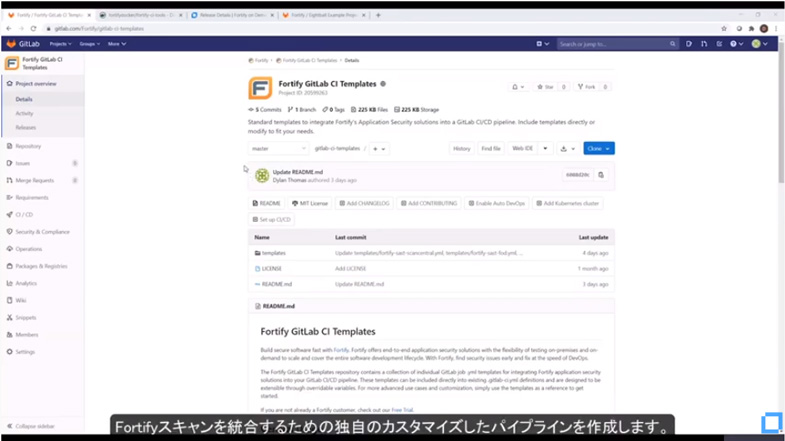This screenshot has height=441, width=785.
Task: Focus the Search or jump to field
Action: tap(617, 44)
